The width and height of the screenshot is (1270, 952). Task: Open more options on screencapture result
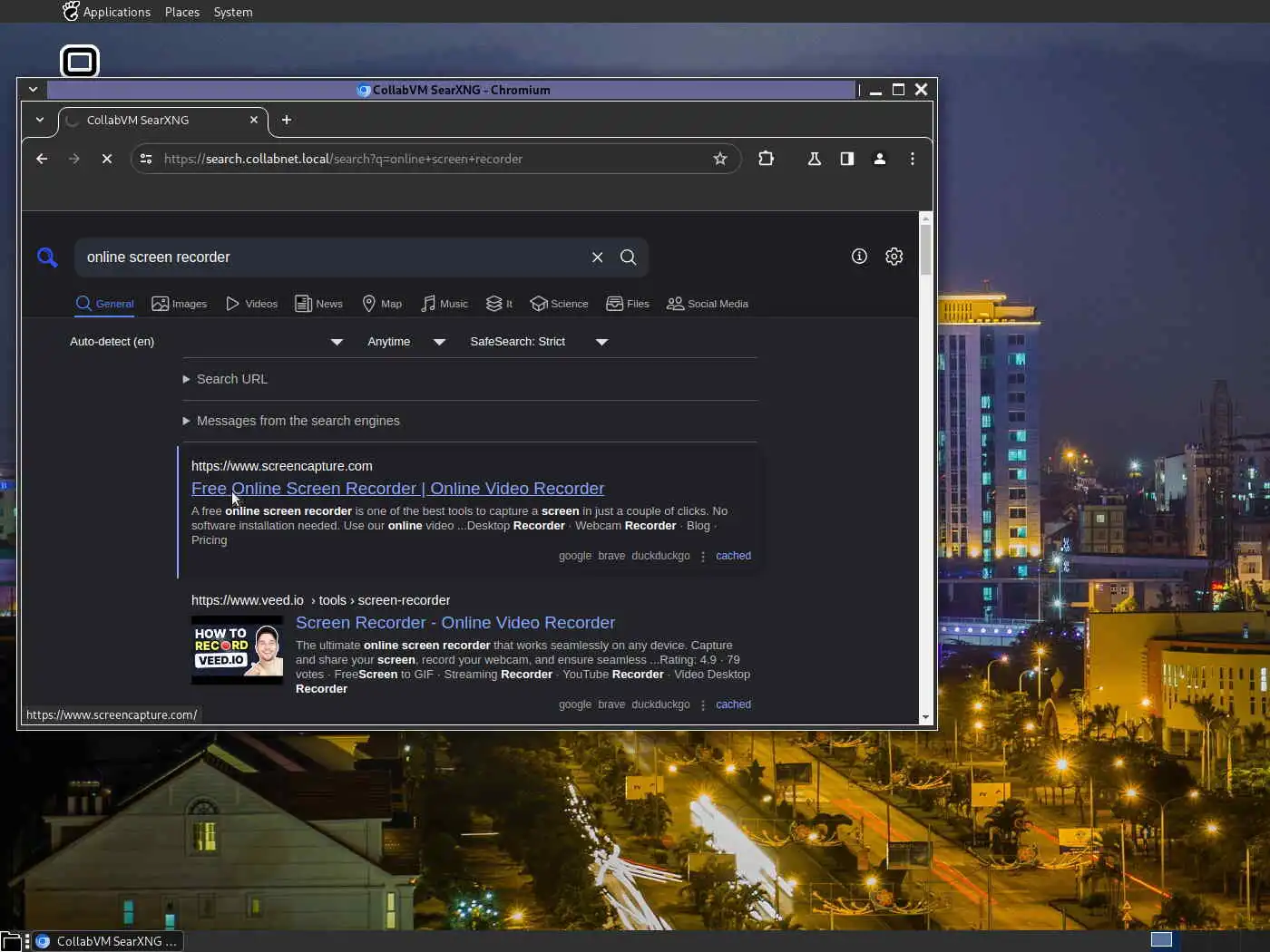(x=703, y=557)
